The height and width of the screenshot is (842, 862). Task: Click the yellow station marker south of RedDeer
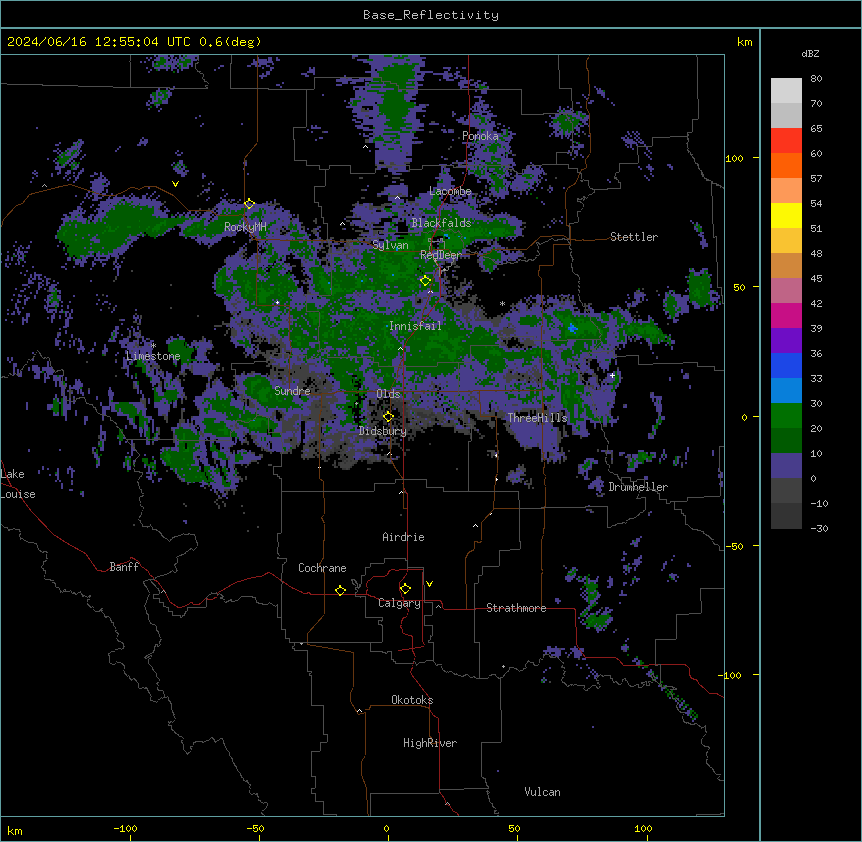(425, 281)
